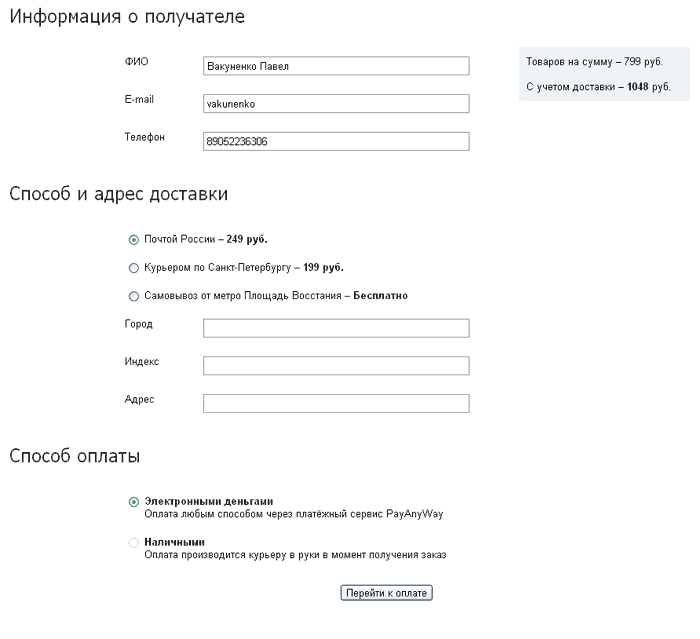Select Самовывоз от метро Площадь Восстания
This screenshot has height=639, width=700.
134,296
